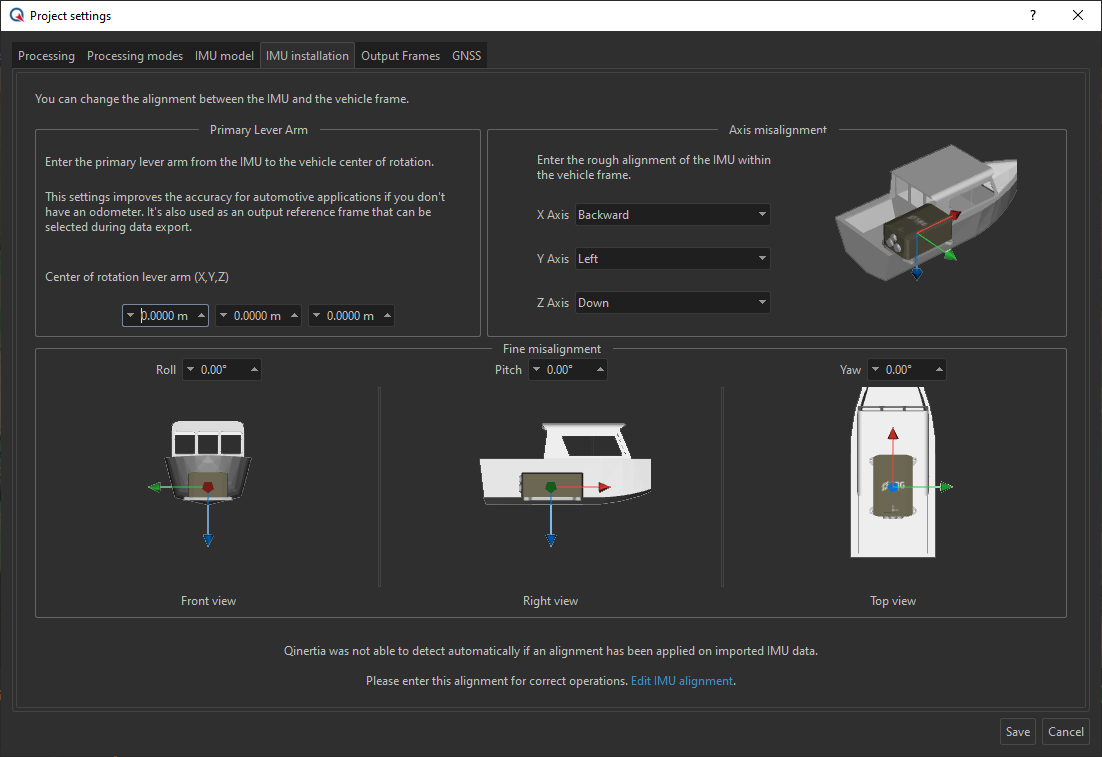Screen dimensions: 1102x757
Task: Click the 'Axis misalignment' group title
Action: tap(778, 130)
